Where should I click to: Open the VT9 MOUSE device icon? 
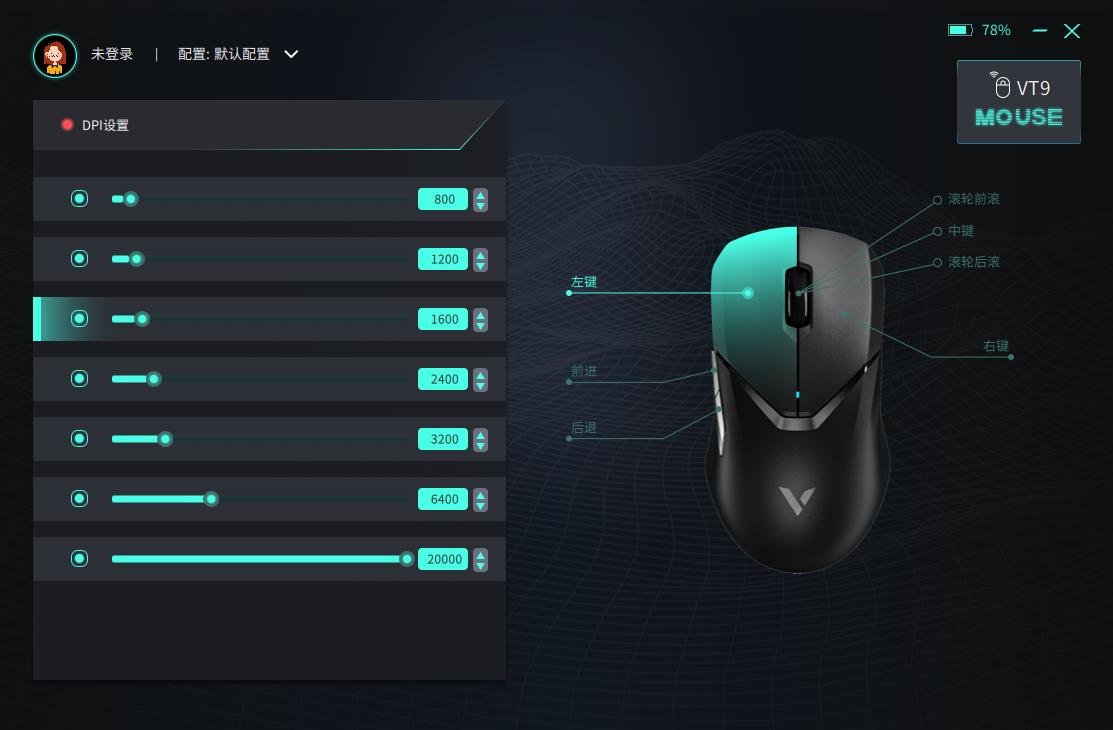[1019, 102]
